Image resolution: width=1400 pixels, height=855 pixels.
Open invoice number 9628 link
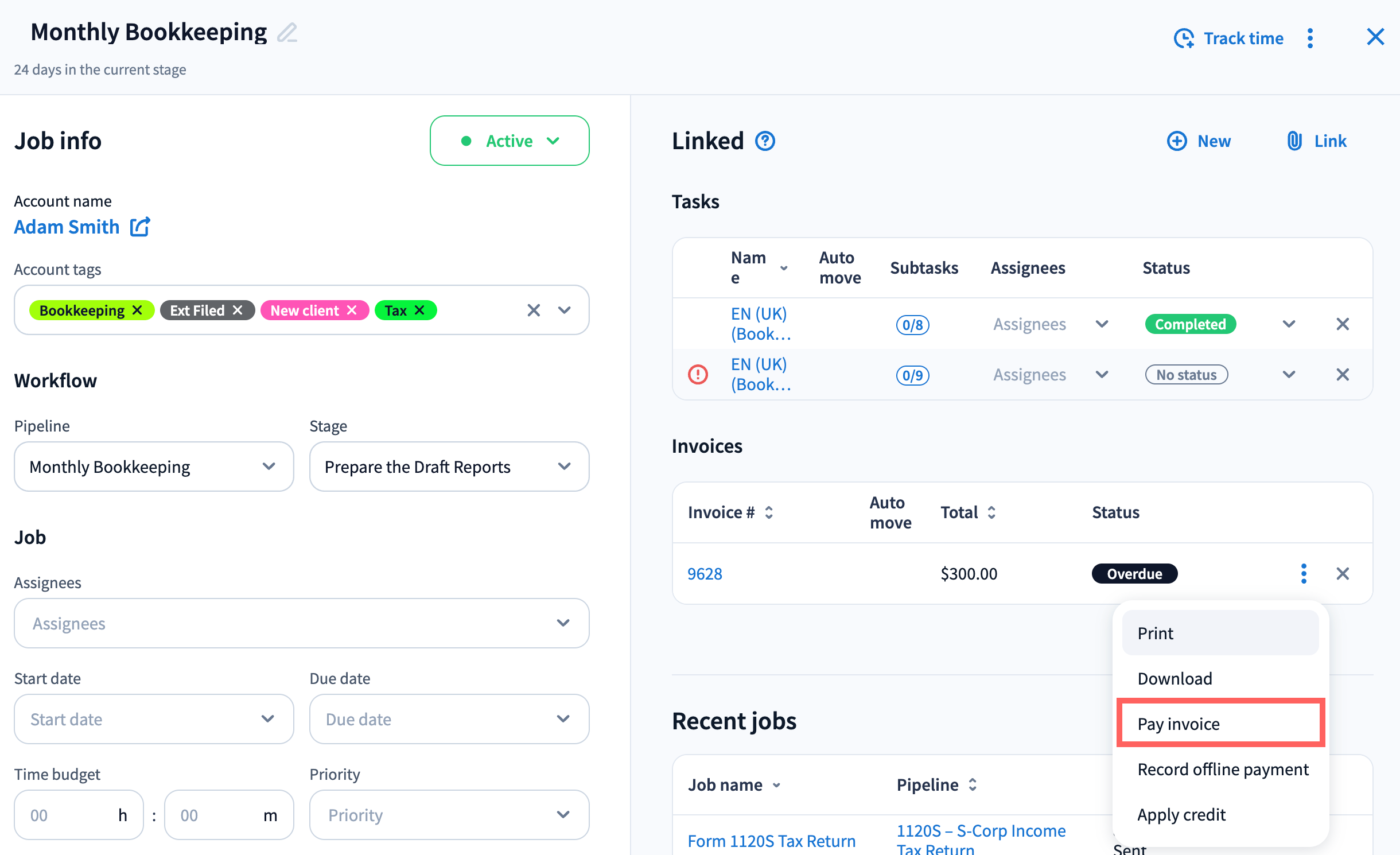point(705,573)
